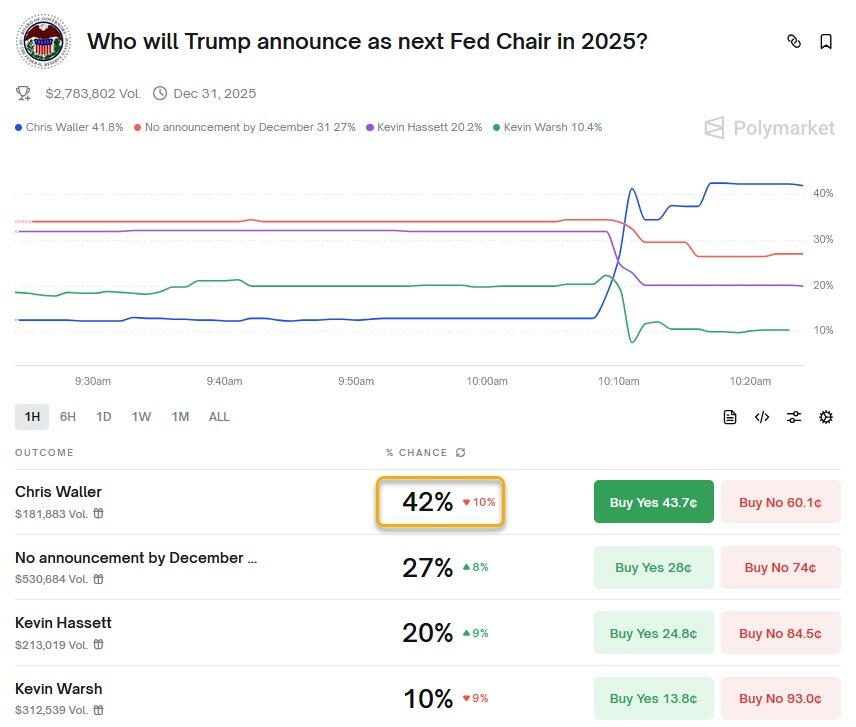The height and width of the screenshot is (727, 856).
Task: Open the document icon below the chart
Action: tap(730, 417)
